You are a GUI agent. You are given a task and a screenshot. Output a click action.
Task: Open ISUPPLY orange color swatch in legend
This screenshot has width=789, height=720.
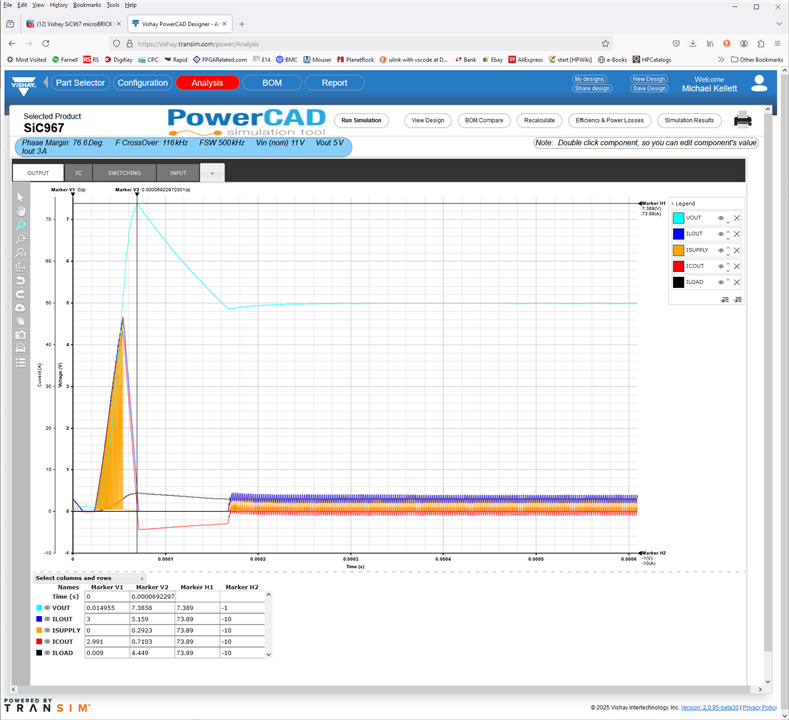[x=678, y=250]
